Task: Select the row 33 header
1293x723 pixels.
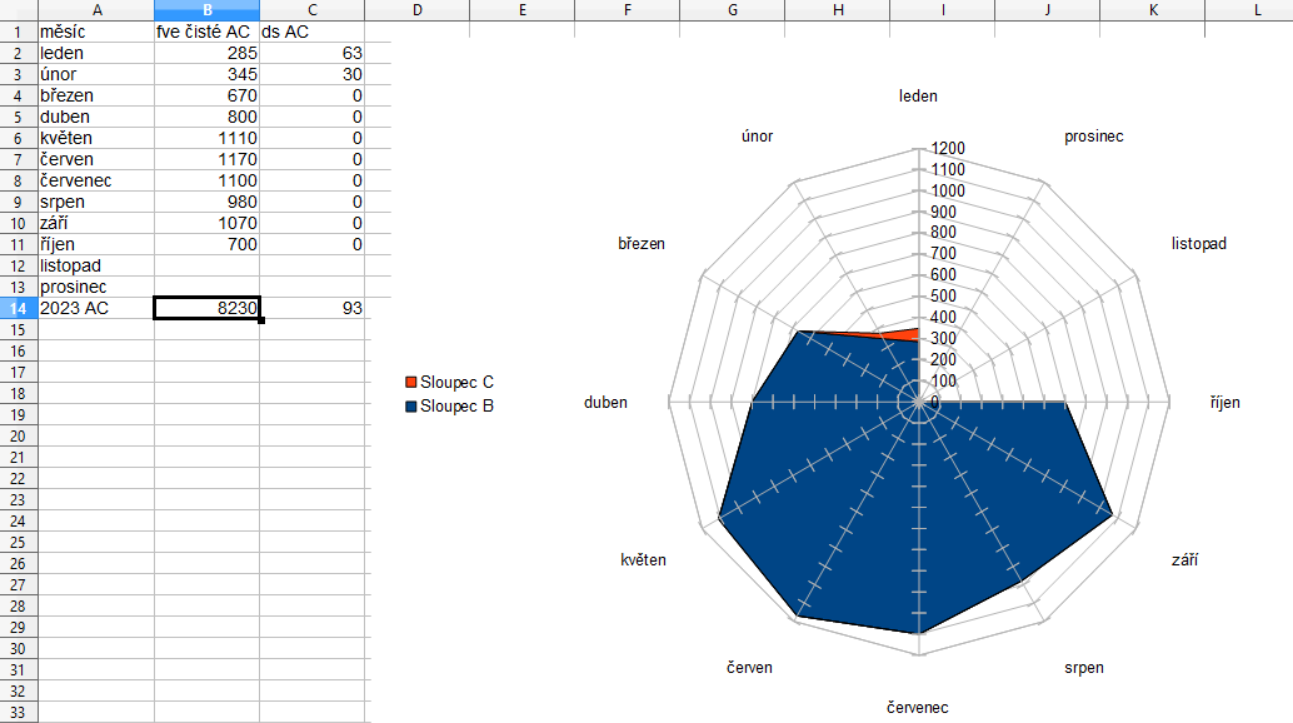Action: coord(18,712)
